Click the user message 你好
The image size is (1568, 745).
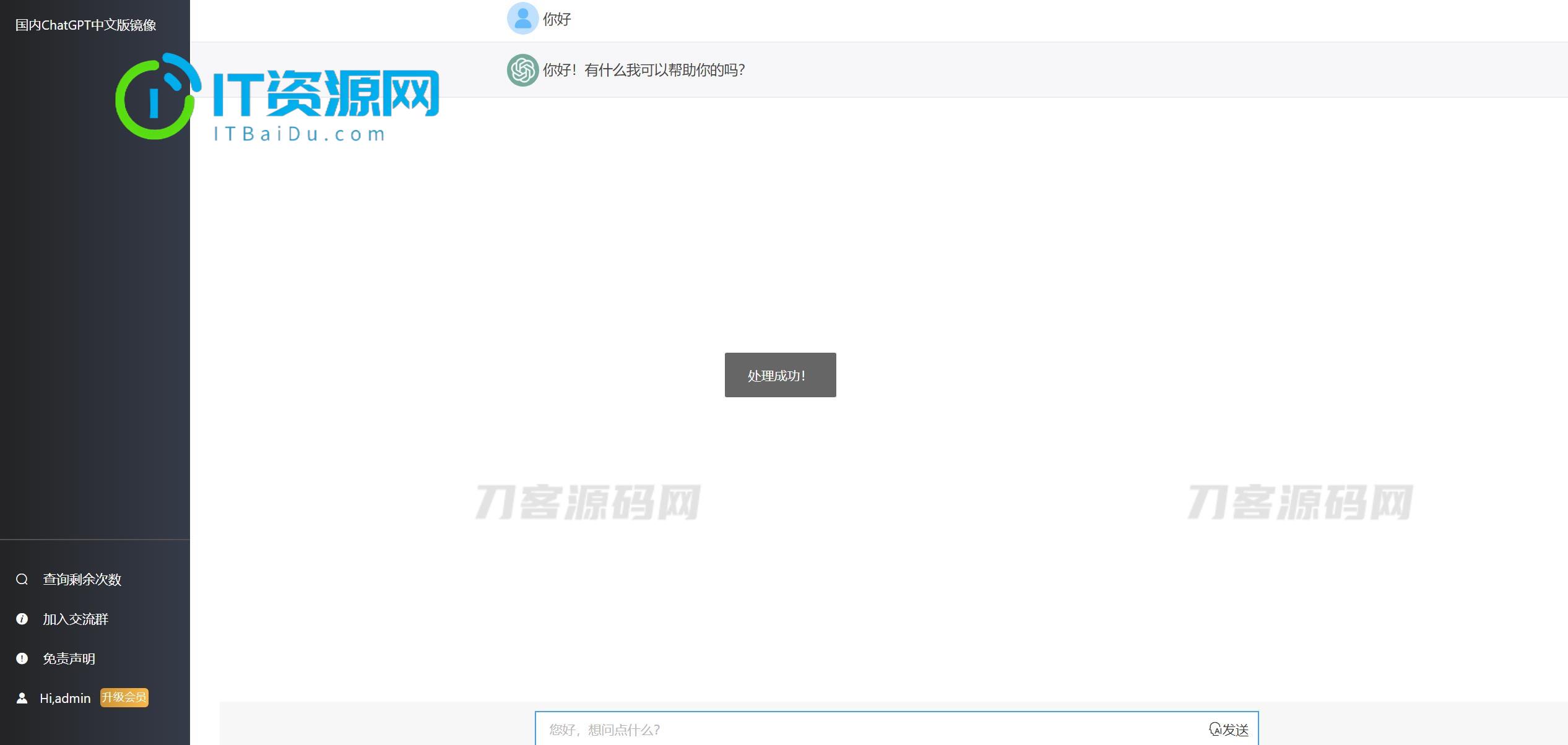[x=557, y=19]
